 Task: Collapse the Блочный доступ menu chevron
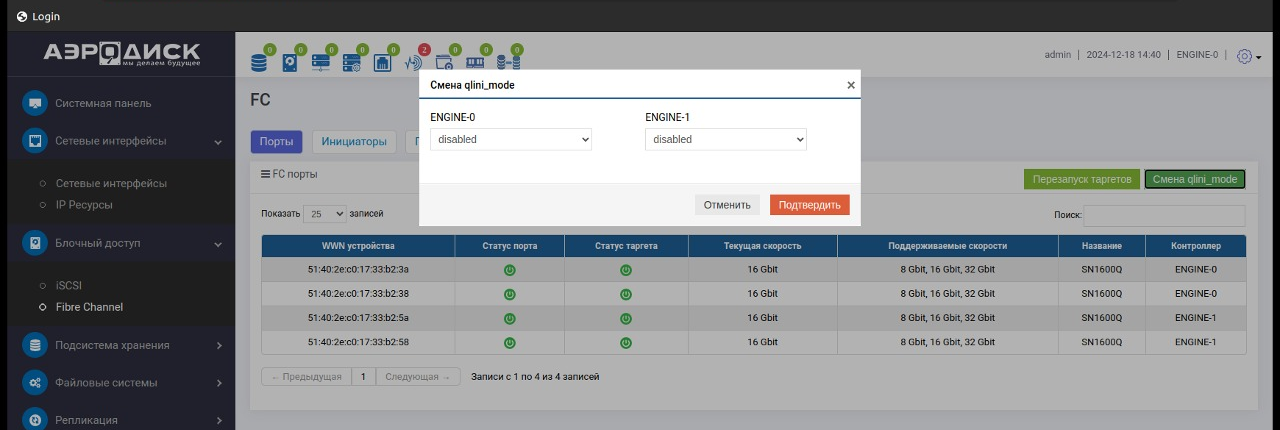coord(218,244)
